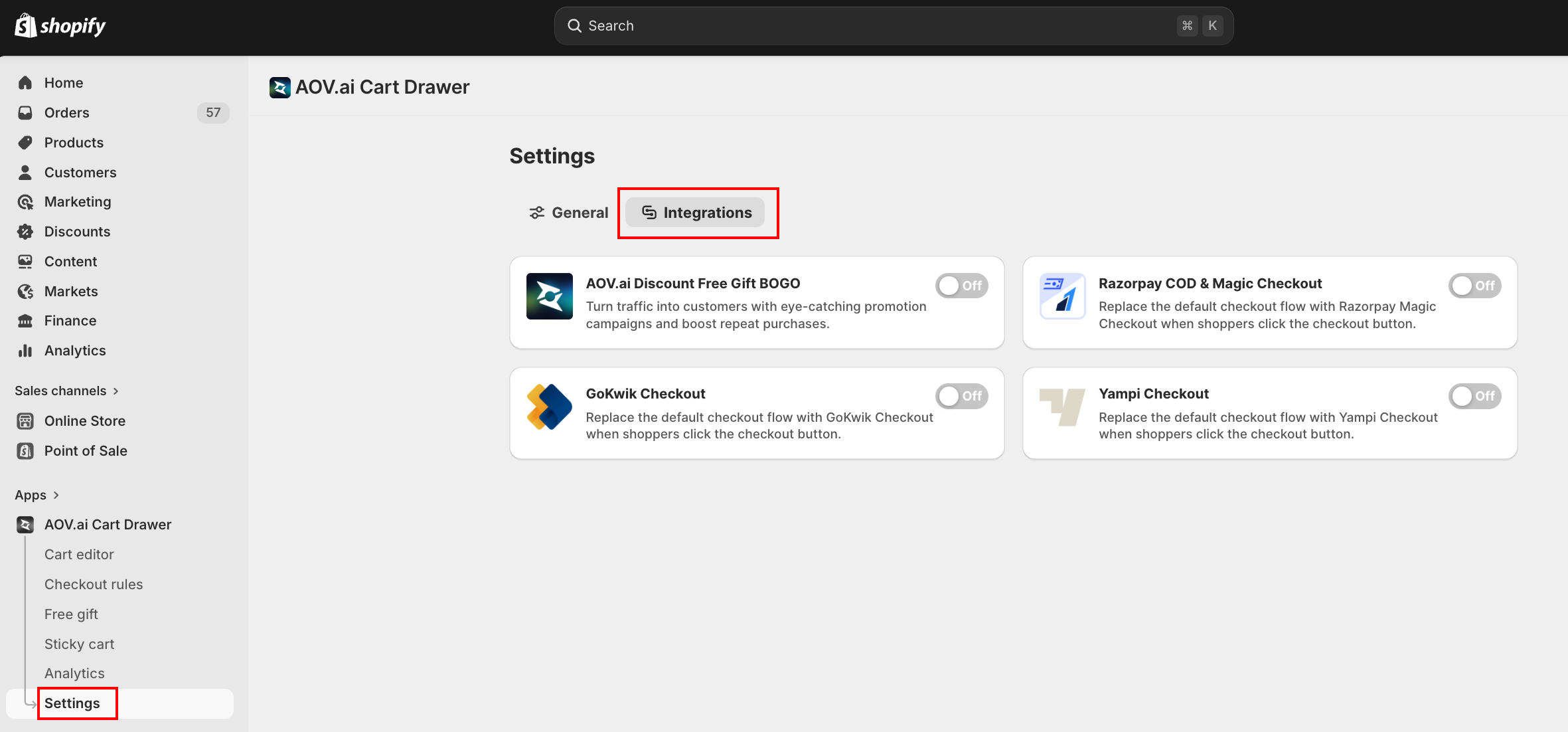Click the ⌘ shortcut key hint in the search bar
The height and width of the screenshot is (732, 1568).
click(1188, 26)
